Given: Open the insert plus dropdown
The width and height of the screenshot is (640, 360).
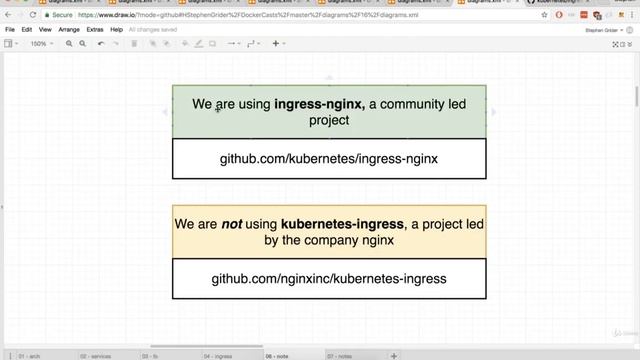Looking at the screenshot, I should click(x=278, y=43).
